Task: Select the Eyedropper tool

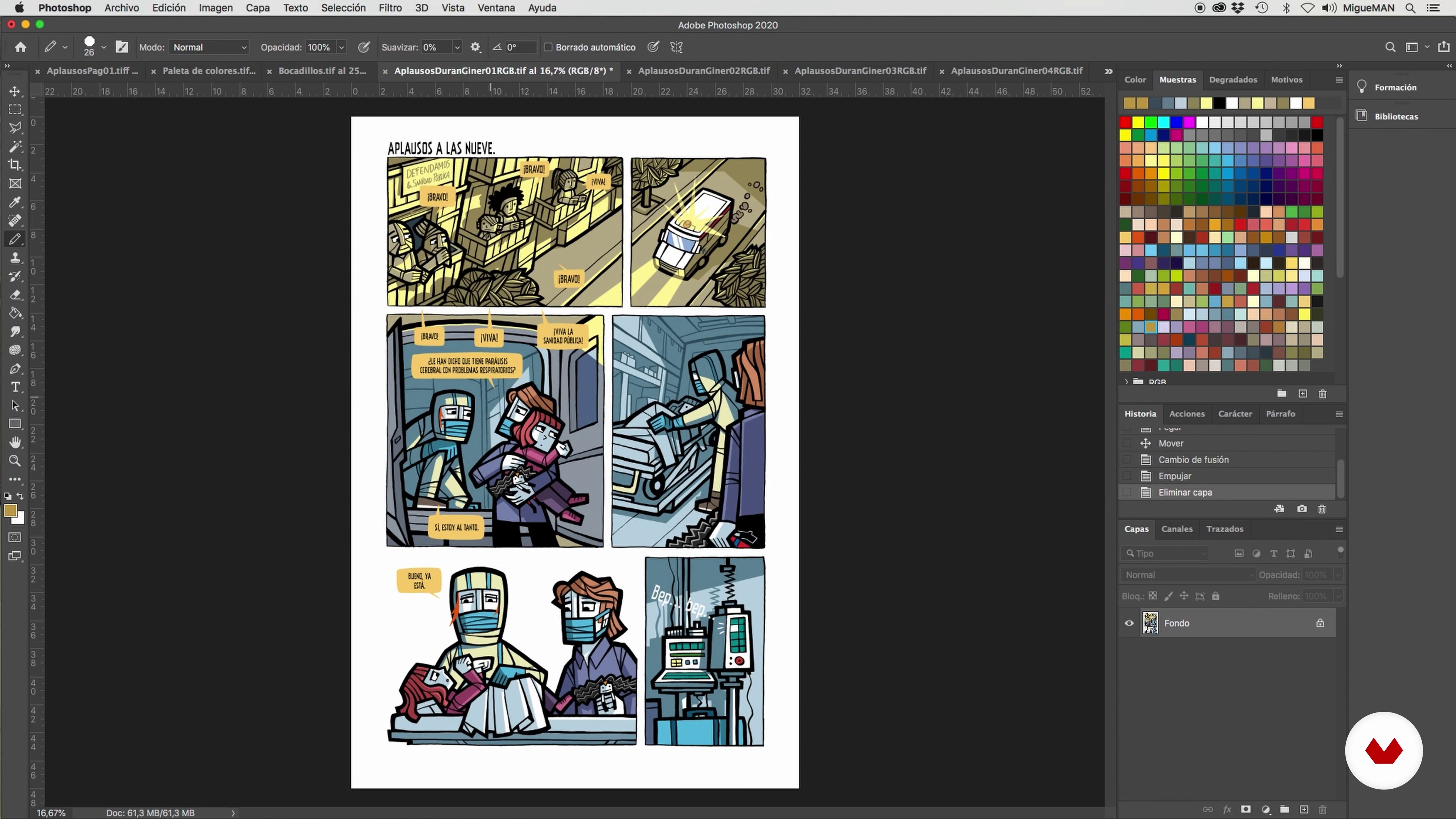Action: point(15,202)
